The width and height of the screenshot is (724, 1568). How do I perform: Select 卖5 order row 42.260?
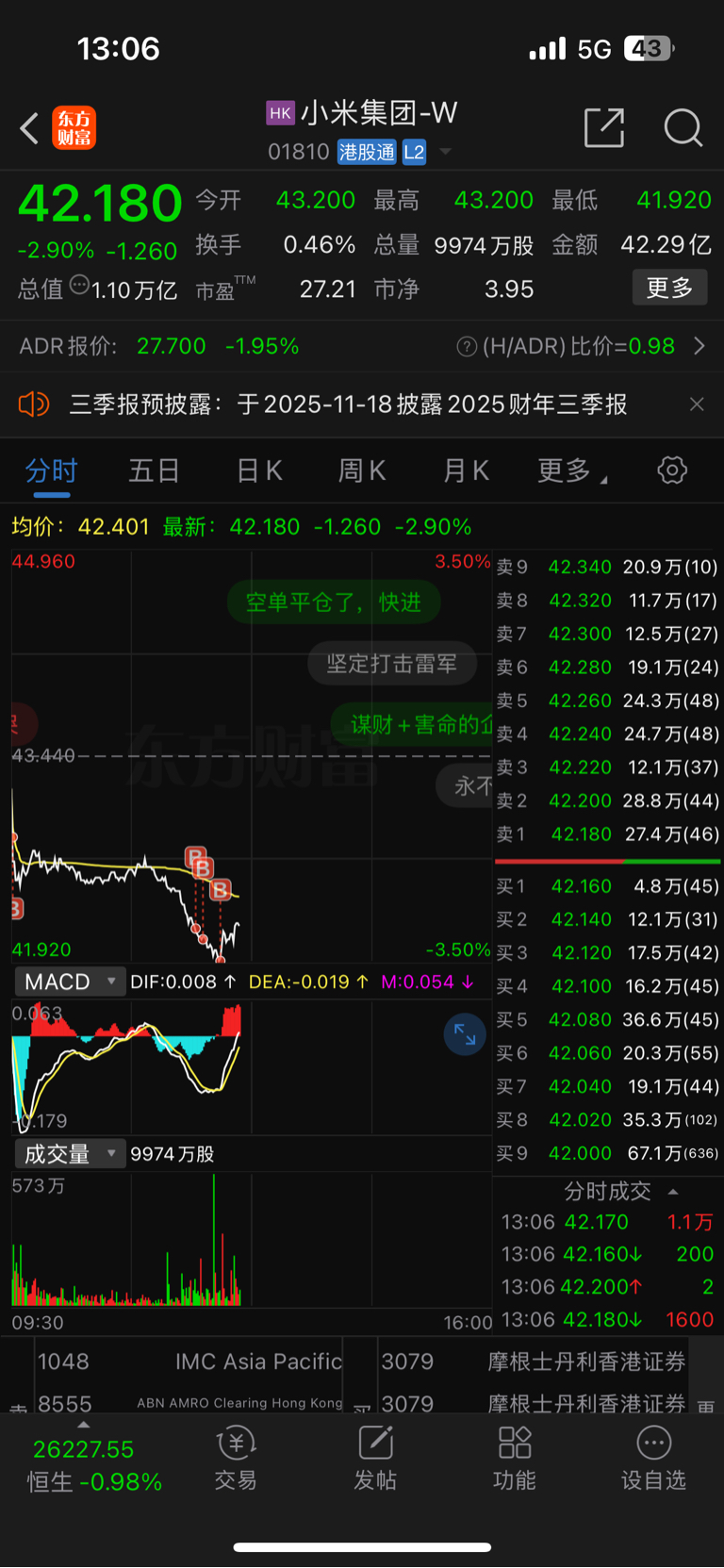(x=607, y=701)
